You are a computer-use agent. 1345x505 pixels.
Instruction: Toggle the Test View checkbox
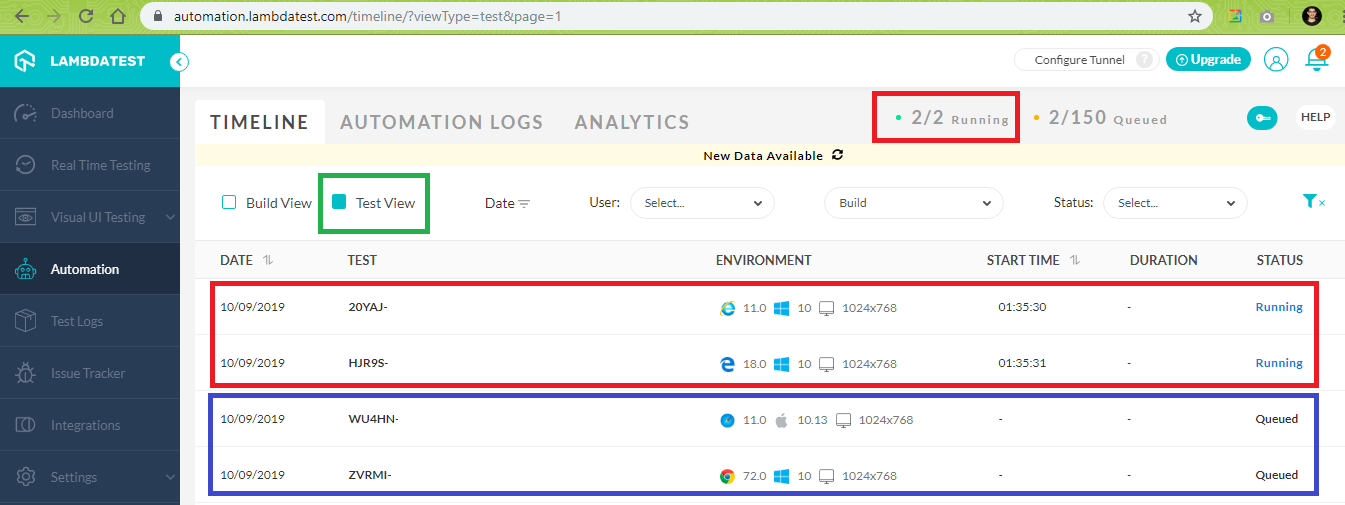tap(339, 202)
